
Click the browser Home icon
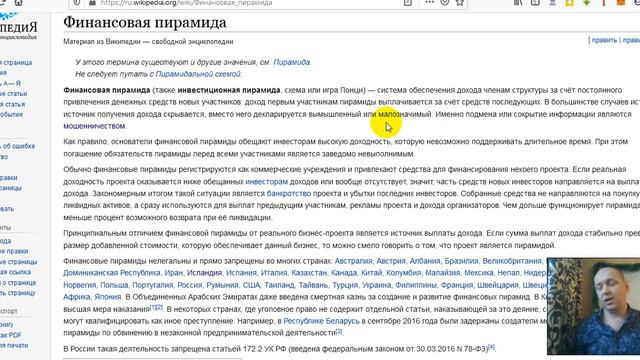point(19,2)
